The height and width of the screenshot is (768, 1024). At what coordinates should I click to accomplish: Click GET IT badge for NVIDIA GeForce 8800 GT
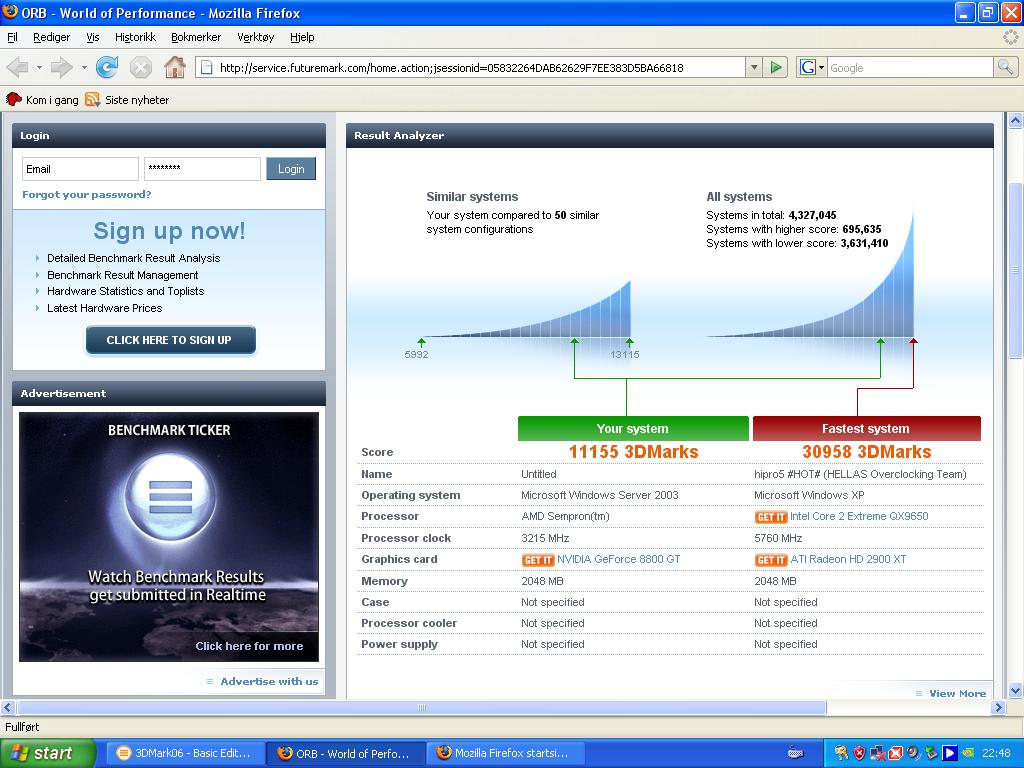pos(538,560)
